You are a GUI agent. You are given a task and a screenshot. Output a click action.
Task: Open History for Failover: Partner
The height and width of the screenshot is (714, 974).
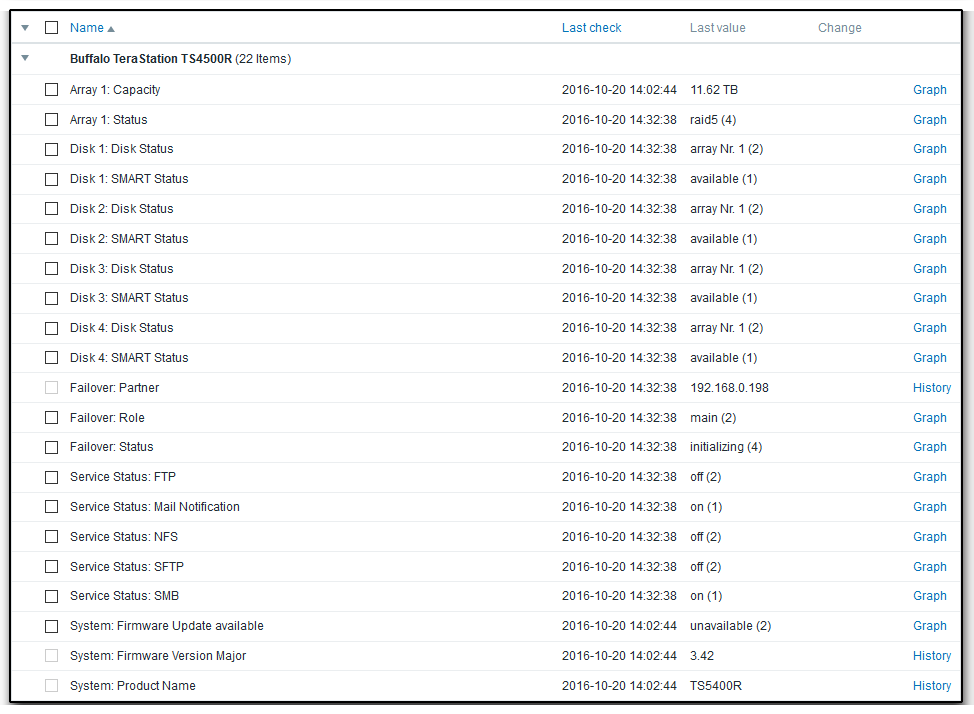click(x=931, y=388)
